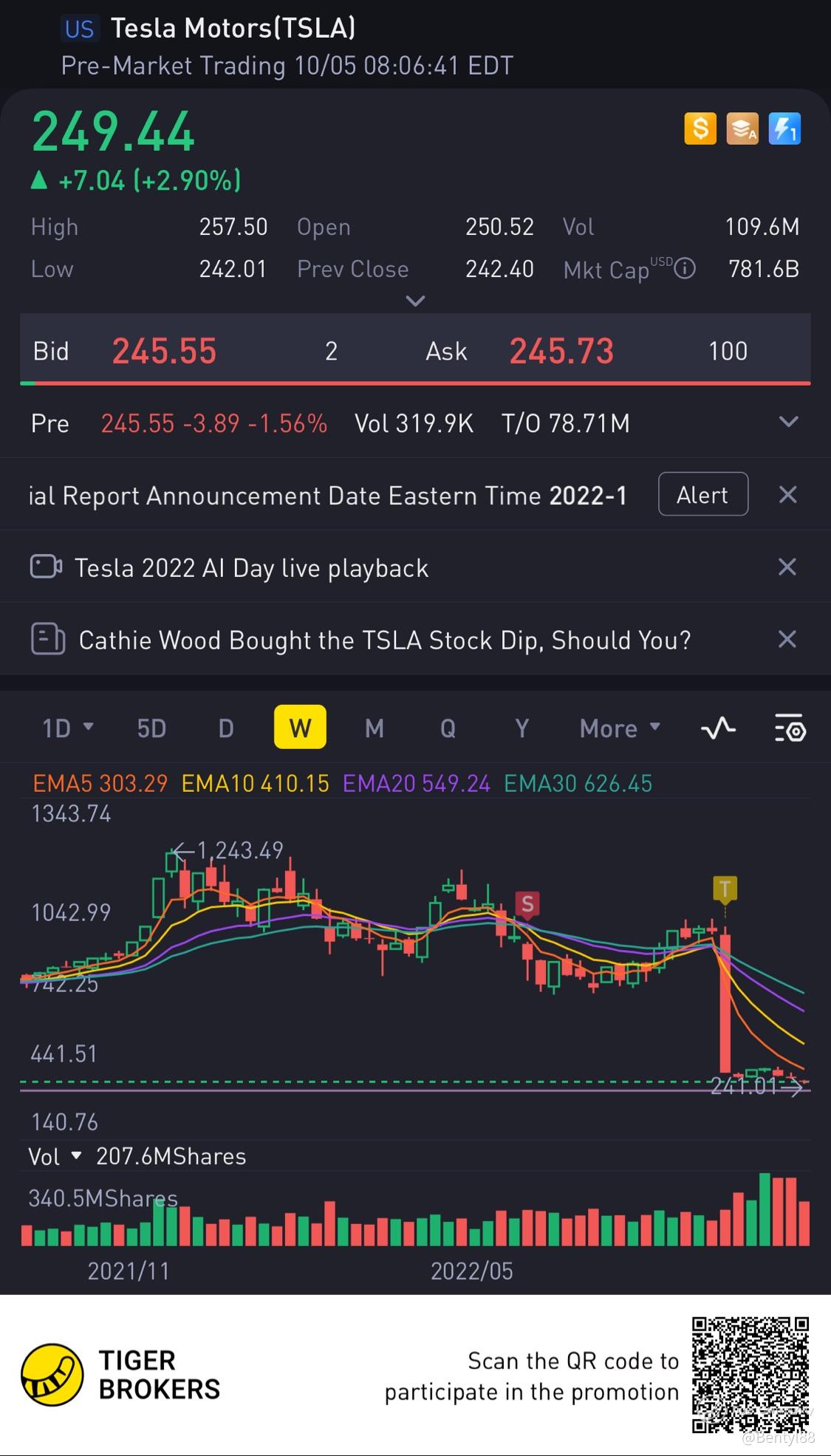Open the 1D timeframe dropdown

pos(68,728)
